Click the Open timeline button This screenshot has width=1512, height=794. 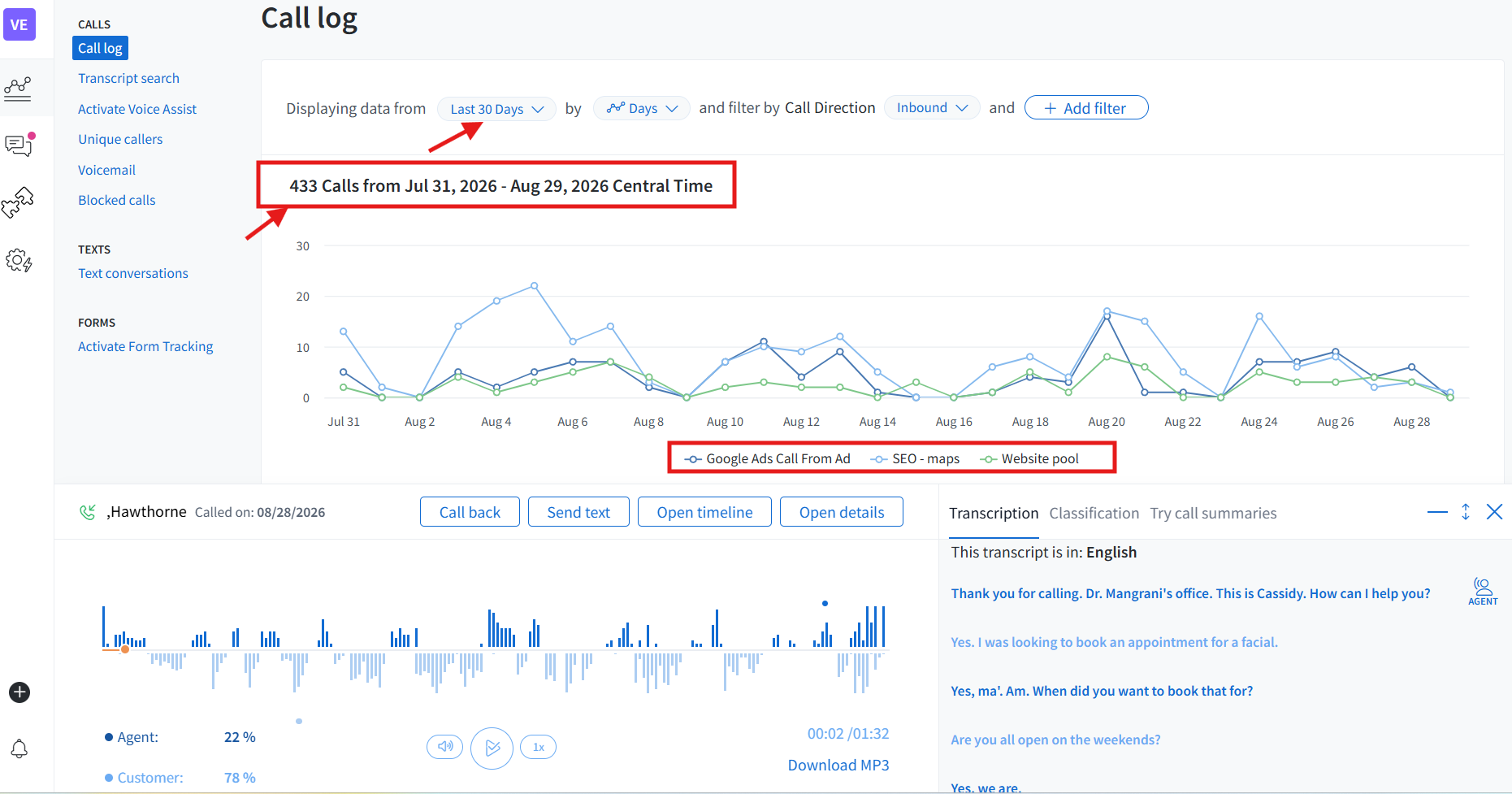(704, 512)
